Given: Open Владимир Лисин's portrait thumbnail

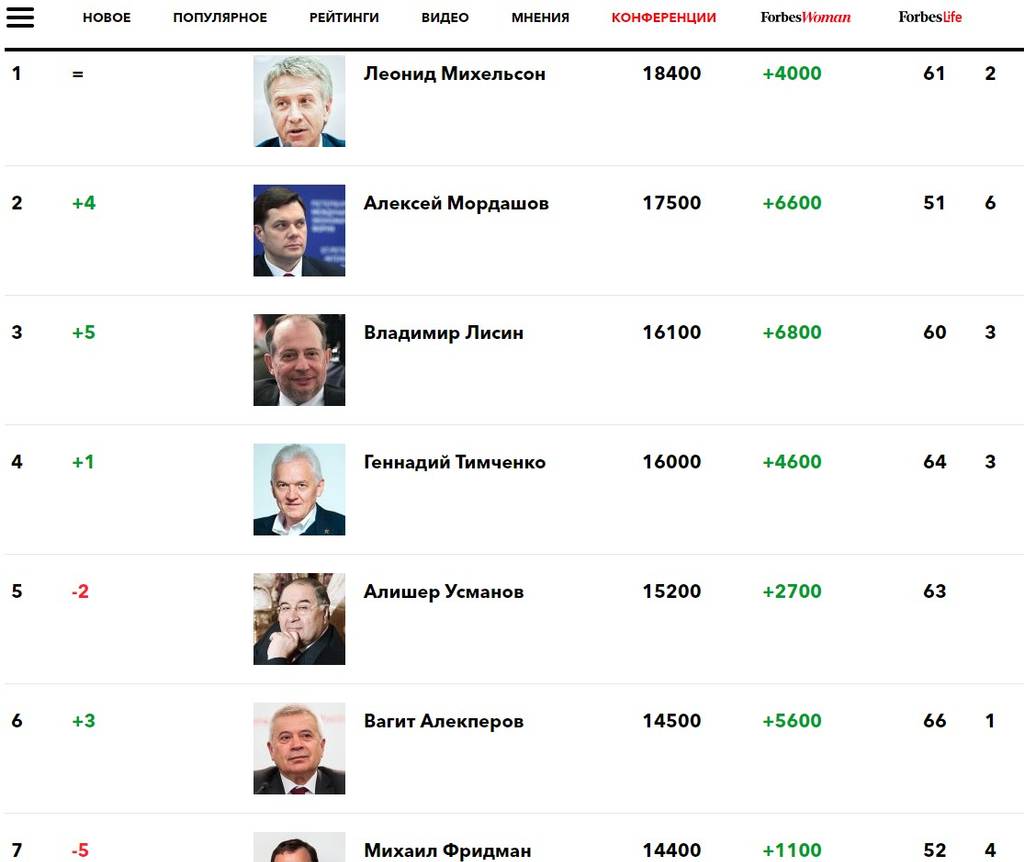Looking at the screenshot, I should point(299,360).
